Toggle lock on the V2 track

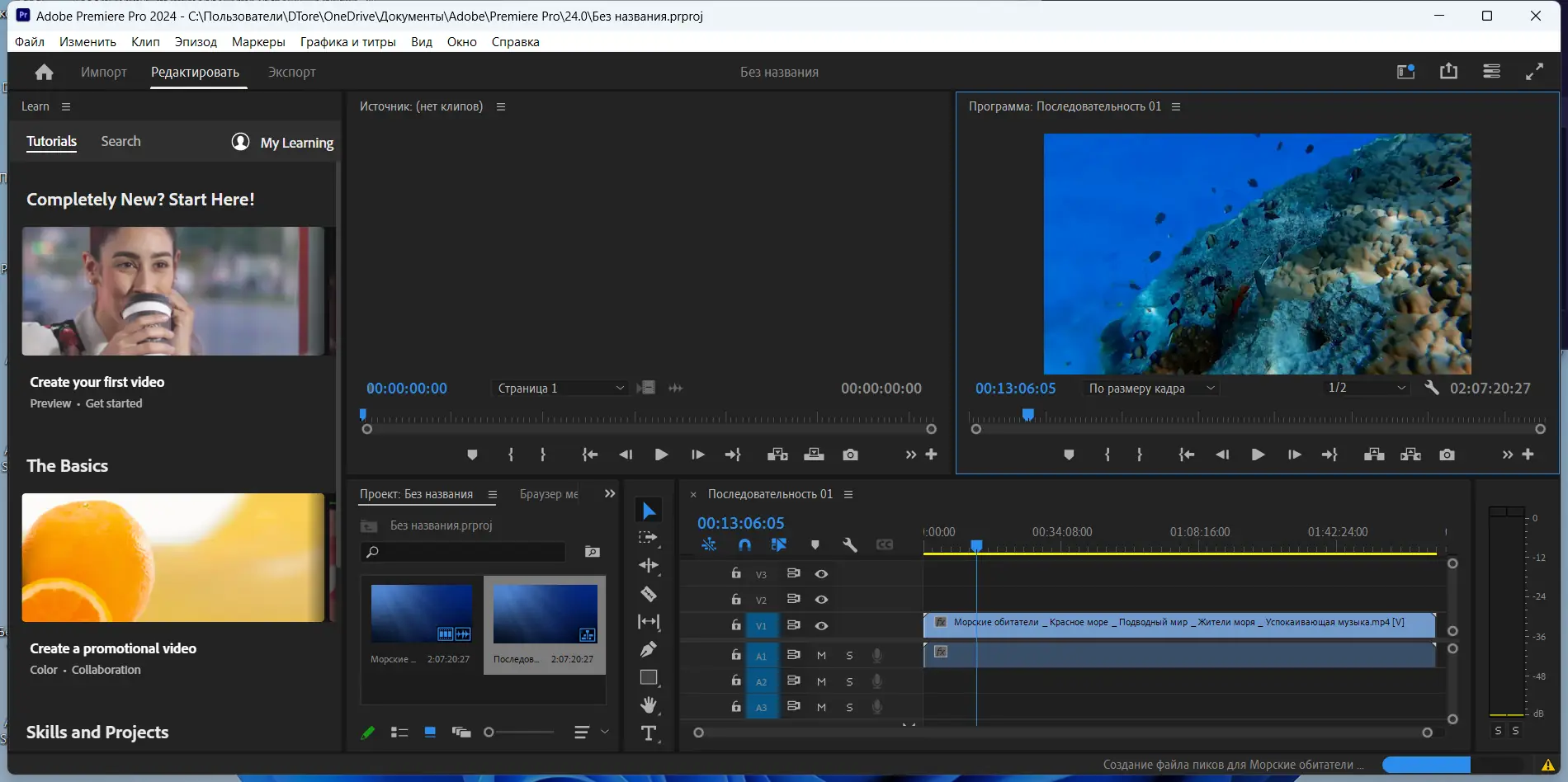[x=735, y=600]
